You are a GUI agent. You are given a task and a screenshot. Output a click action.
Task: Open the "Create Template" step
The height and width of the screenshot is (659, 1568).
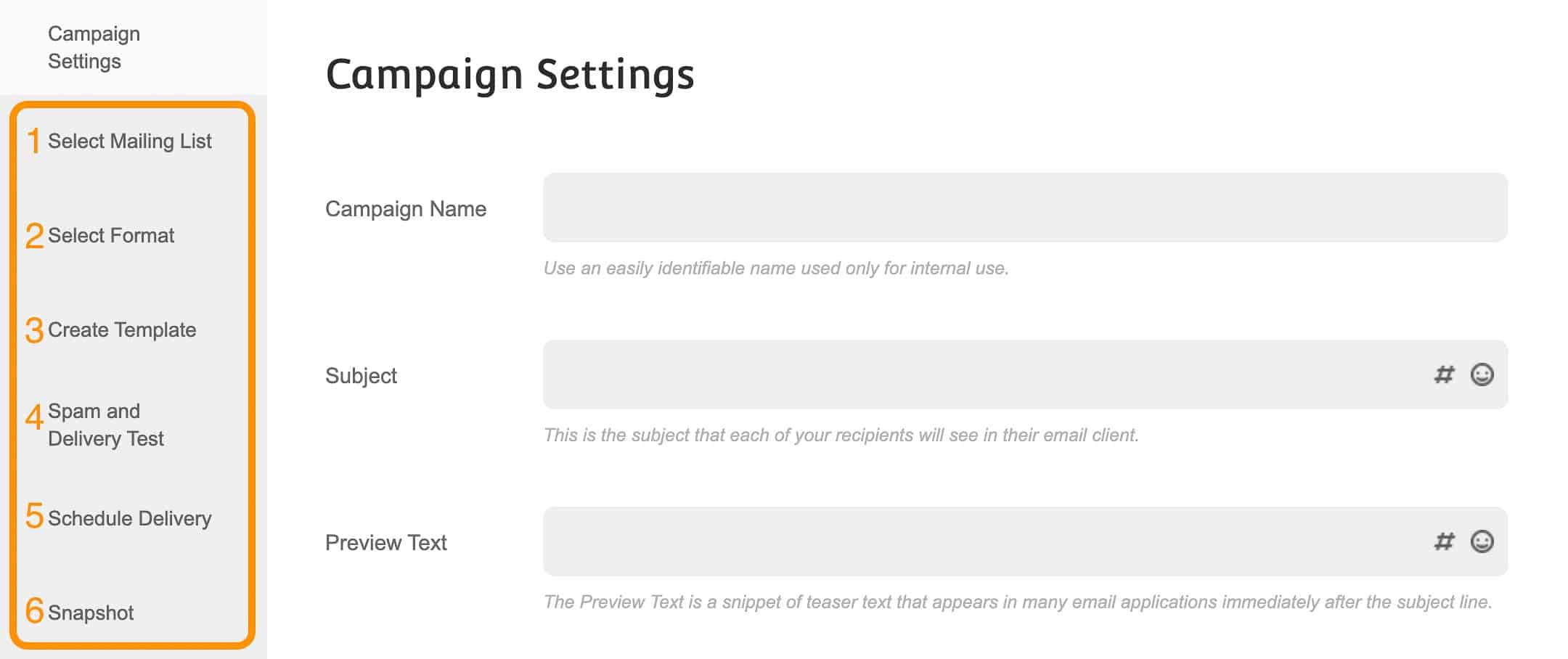pos(121,329)
